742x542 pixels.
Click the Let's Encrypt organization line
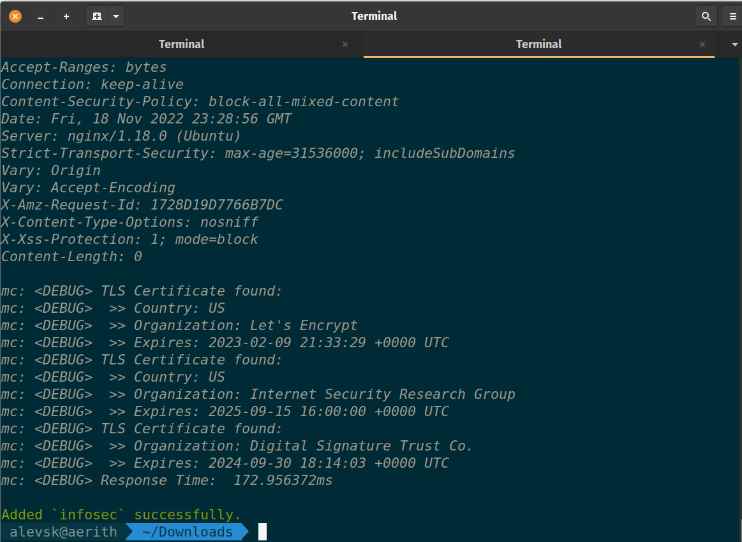pos(179,325)
